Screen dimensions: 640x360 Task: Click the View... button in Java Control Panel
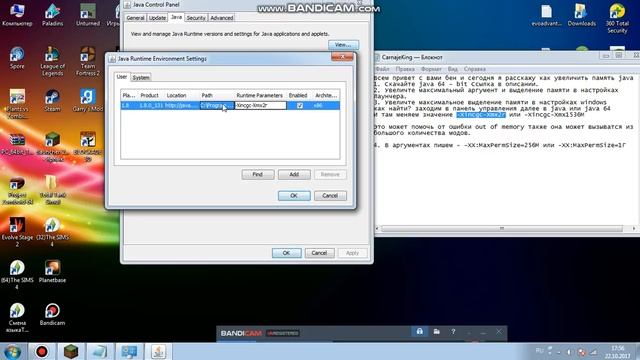click(343, 44)
